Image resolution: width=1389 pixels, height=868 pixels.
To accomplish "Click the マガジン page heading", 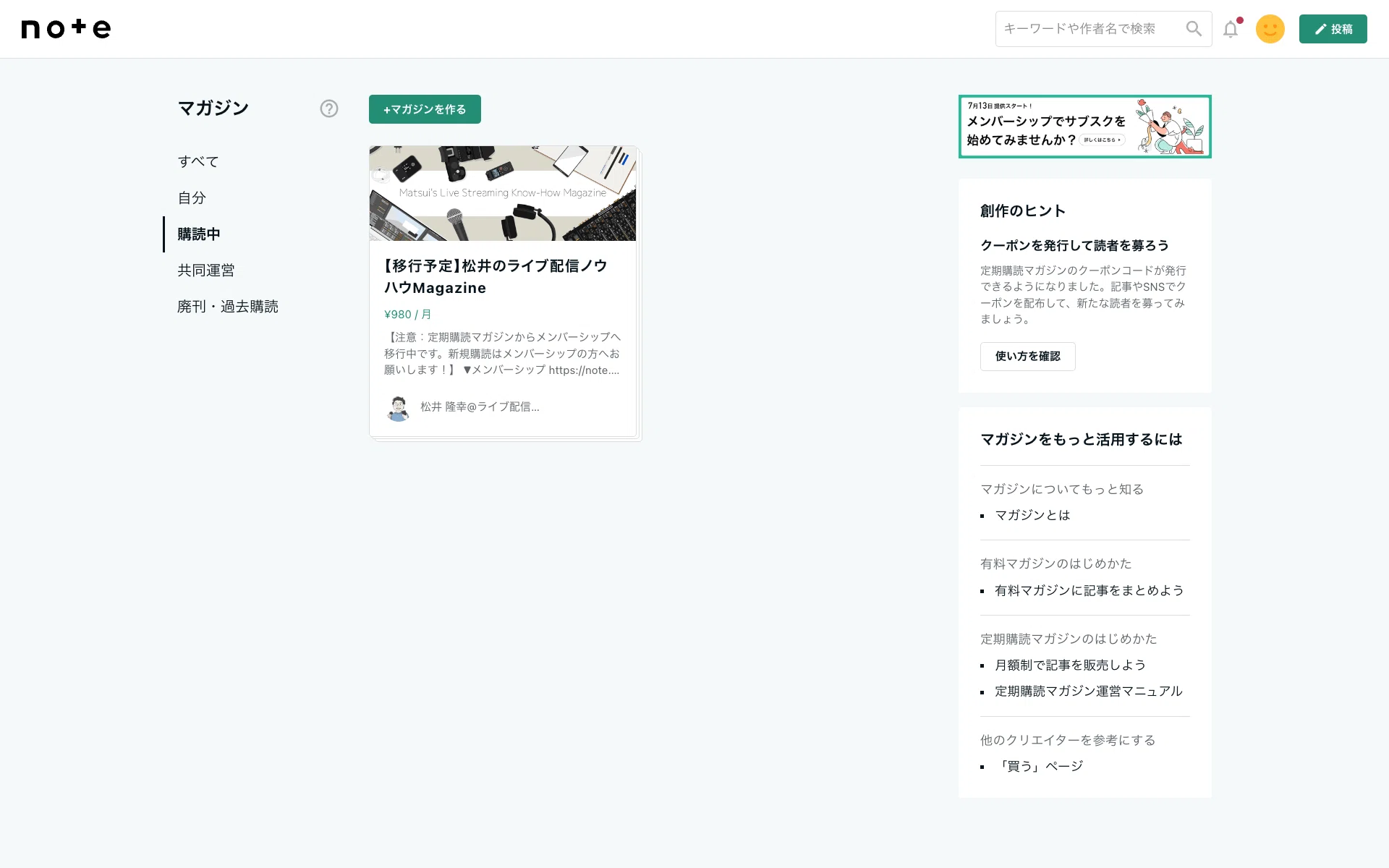I will 213,109.
